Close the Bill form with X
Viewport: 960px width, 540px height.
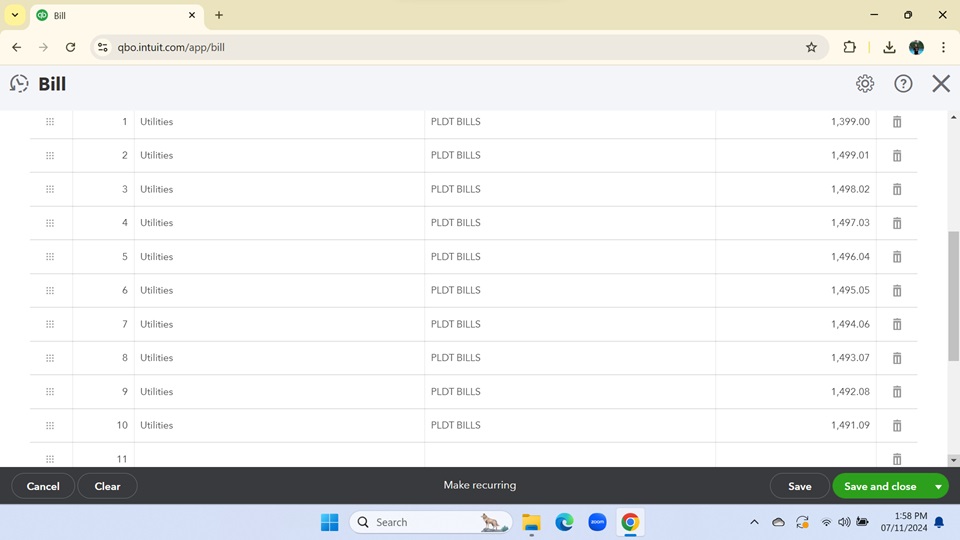(941, 83)
